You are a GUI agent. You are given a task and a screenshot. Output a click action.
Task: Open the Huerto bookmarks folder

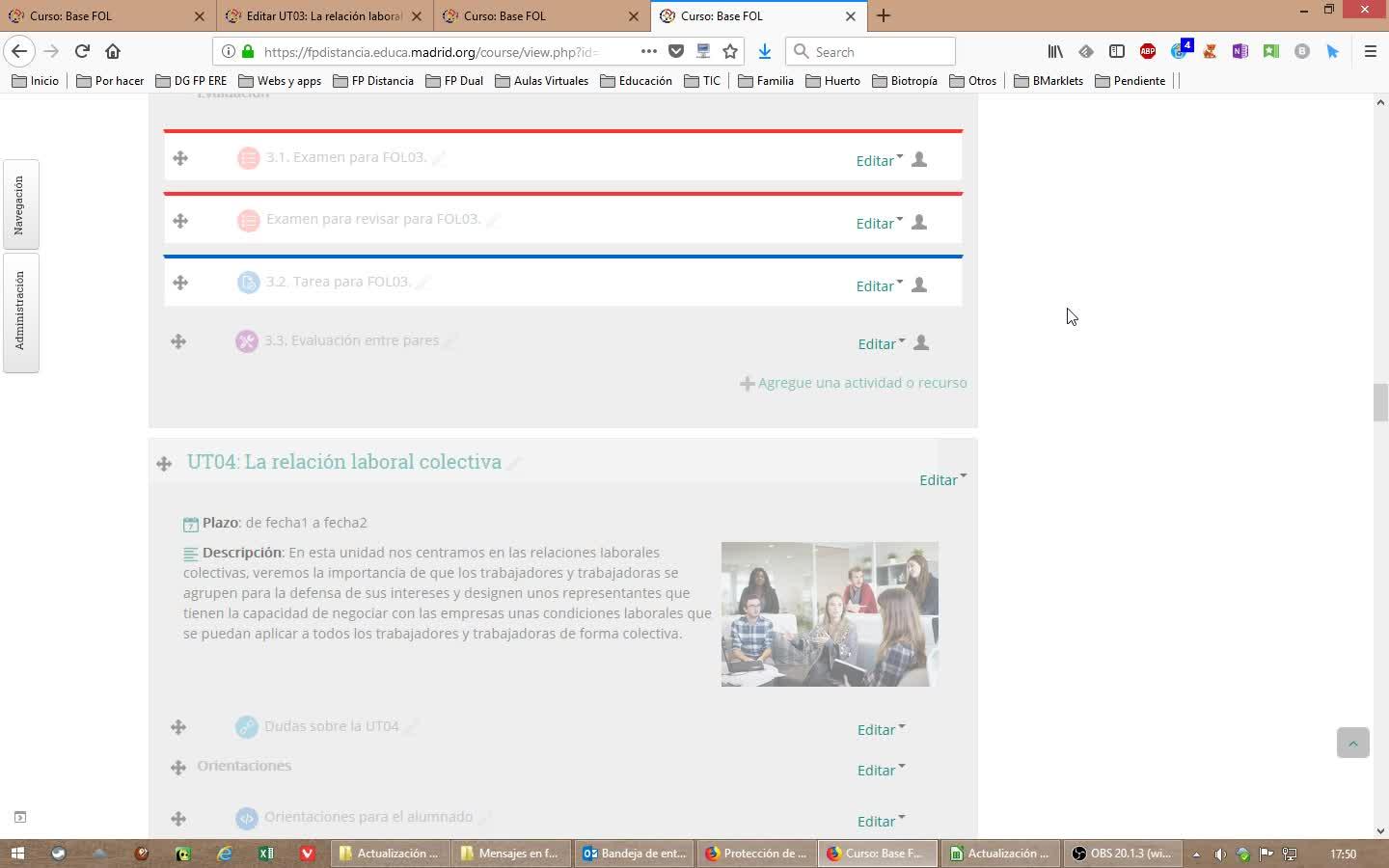tap(832, 80)
